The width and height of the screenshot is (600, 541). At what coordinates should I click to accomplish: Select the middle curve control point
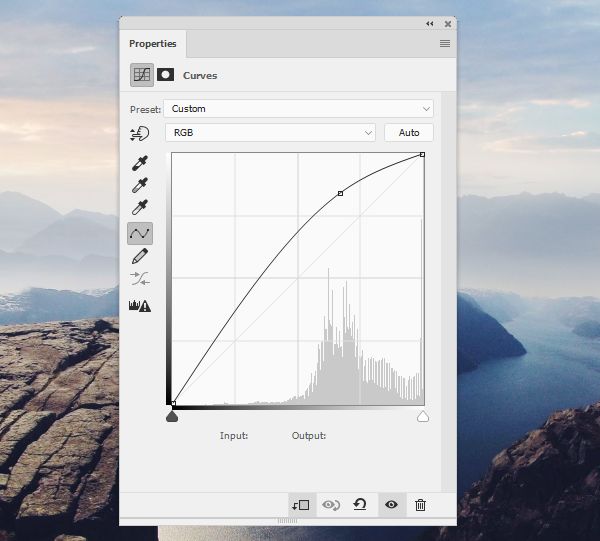pos(341,194)
